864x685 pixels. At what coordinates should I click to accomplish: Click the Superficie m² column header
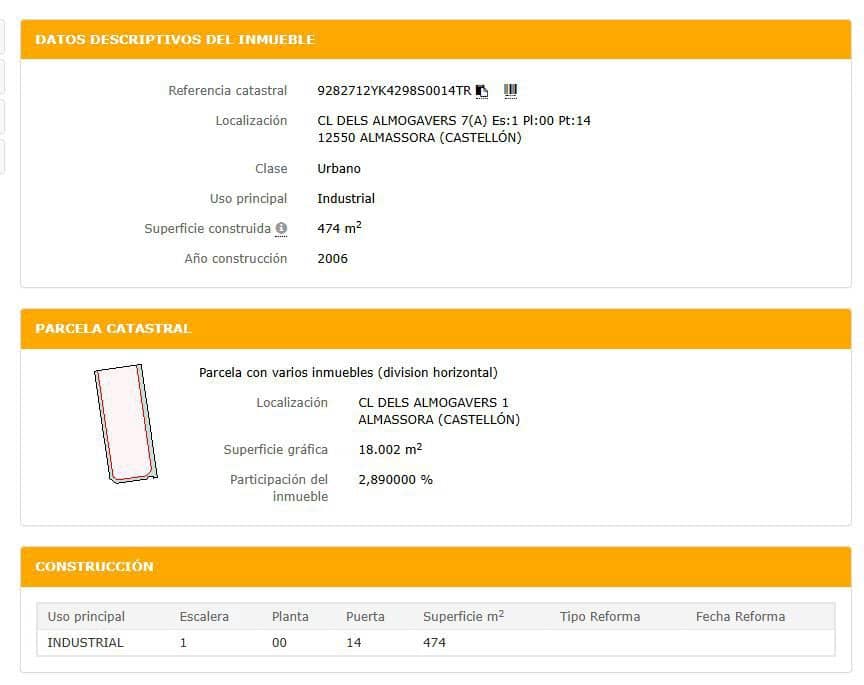tap(463, 616)
